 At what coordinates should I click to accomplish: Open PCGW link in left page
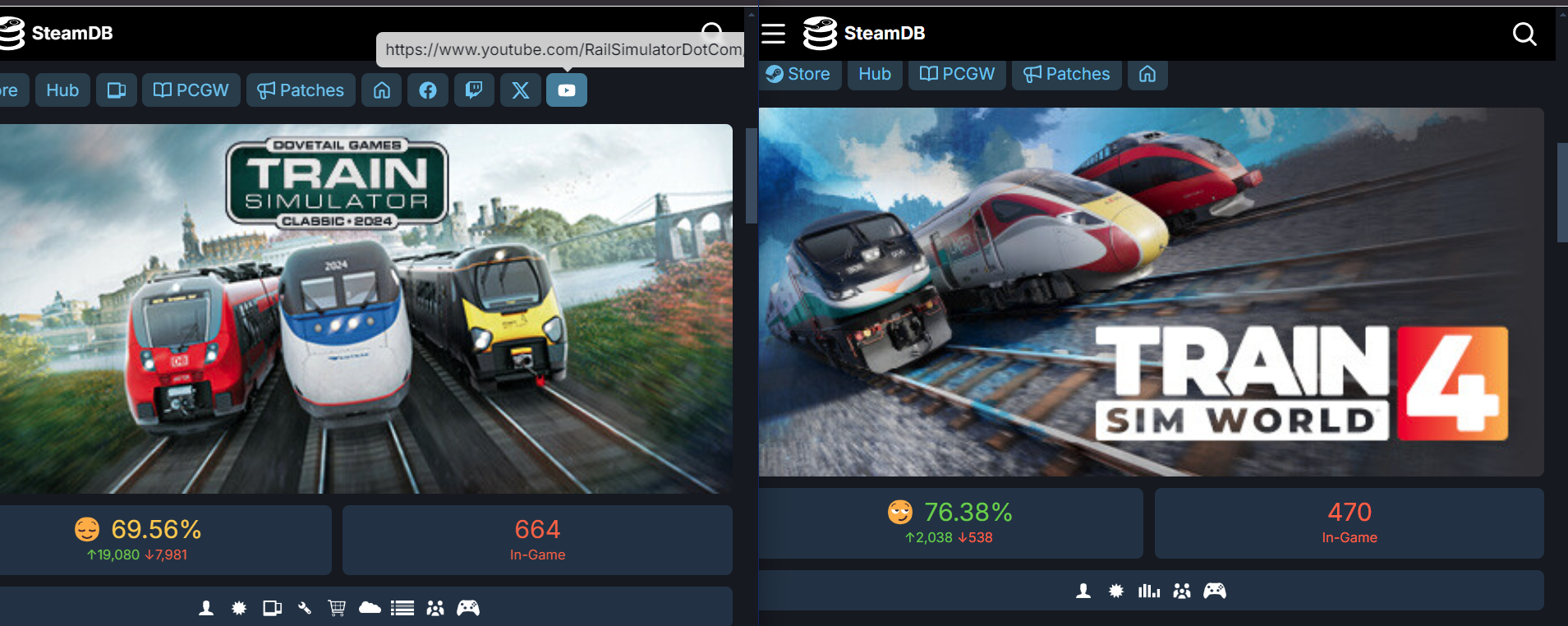click(x=191, y=90)
